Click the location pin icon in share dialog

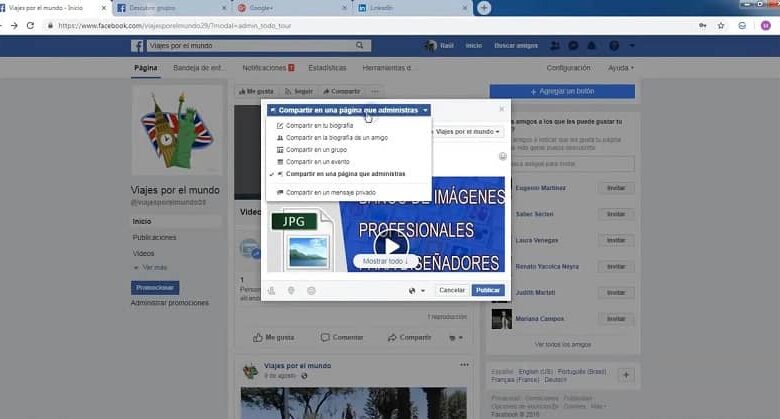click(x=291, y=291)
